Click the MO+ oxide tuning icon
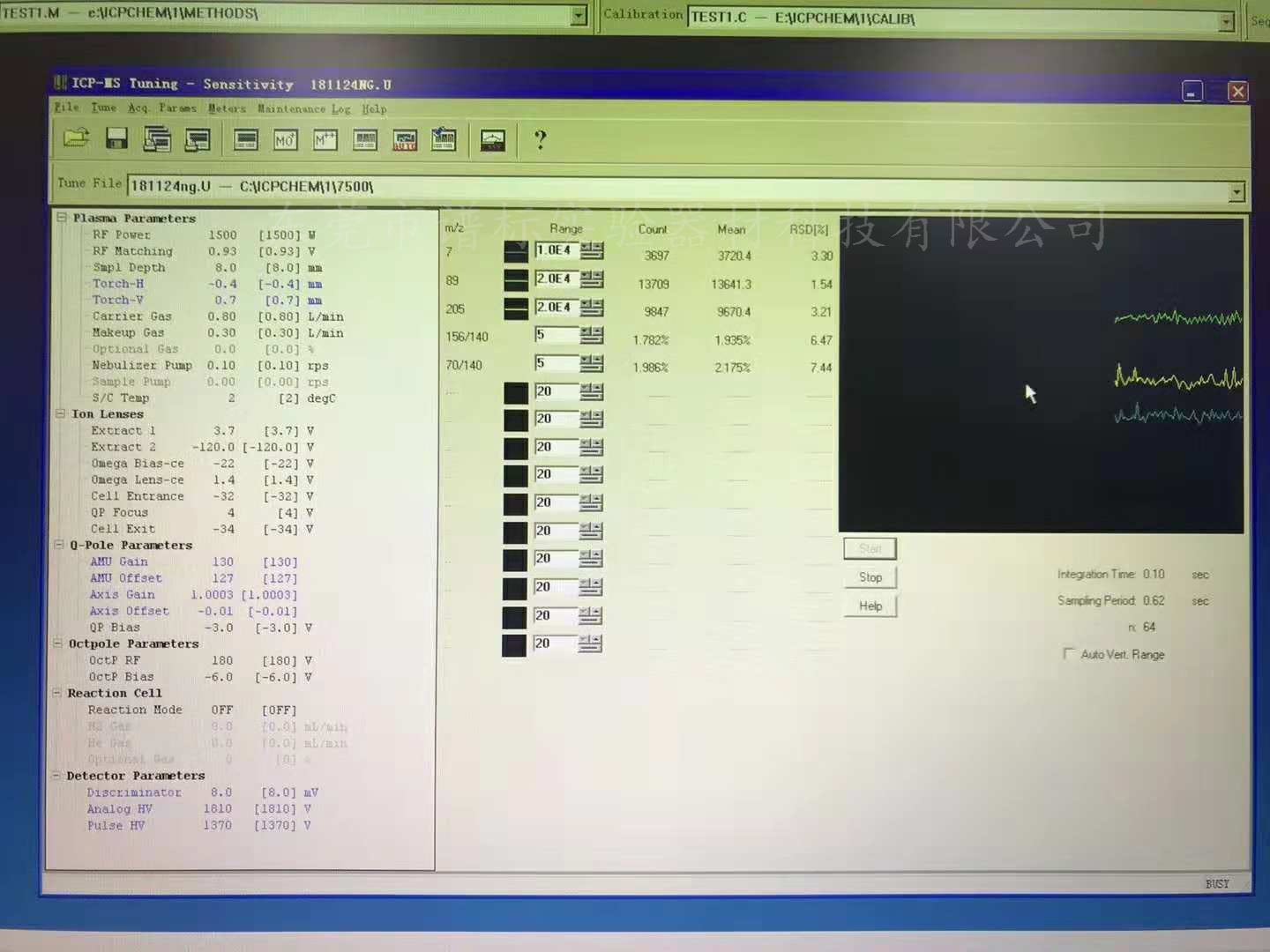This screenshot has height=952, width=1270. pos(285,139)
